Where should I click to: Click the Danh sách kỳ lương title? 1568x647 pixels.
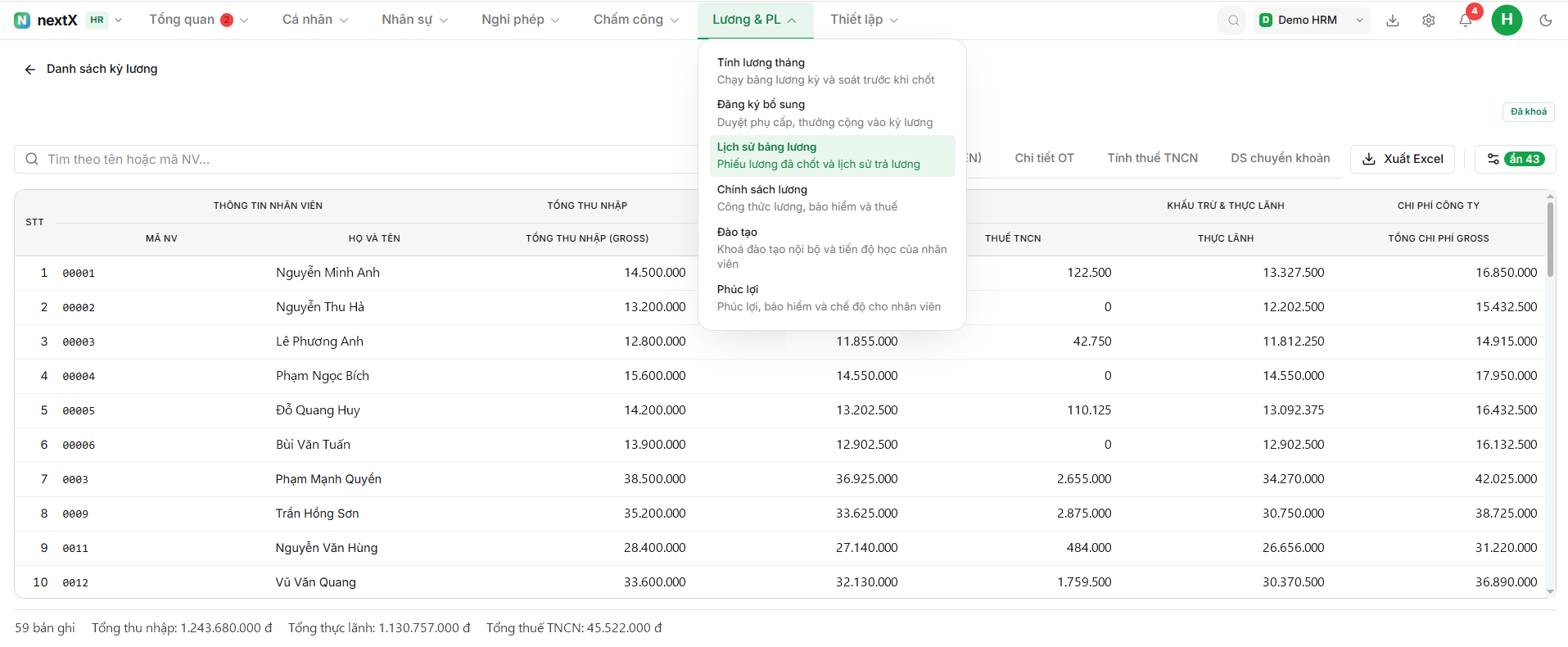[x=102, y=69]
